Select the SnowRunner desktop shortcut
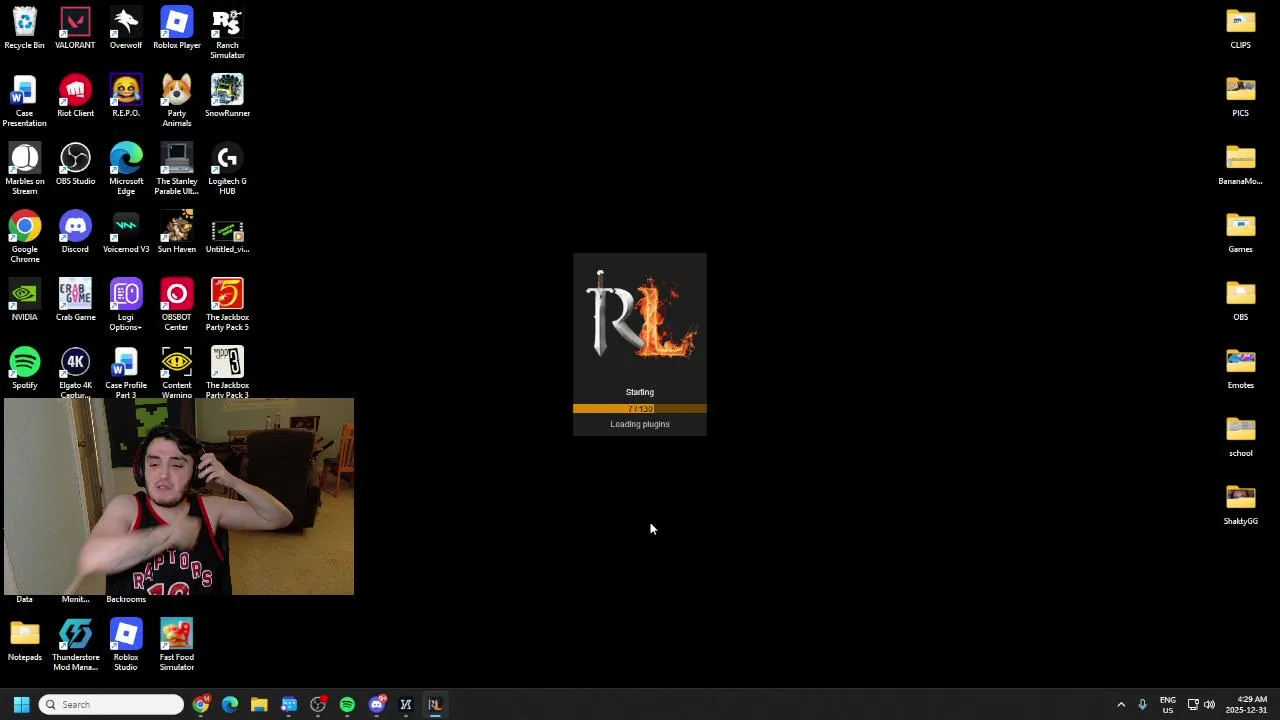 tap(227, 96)
